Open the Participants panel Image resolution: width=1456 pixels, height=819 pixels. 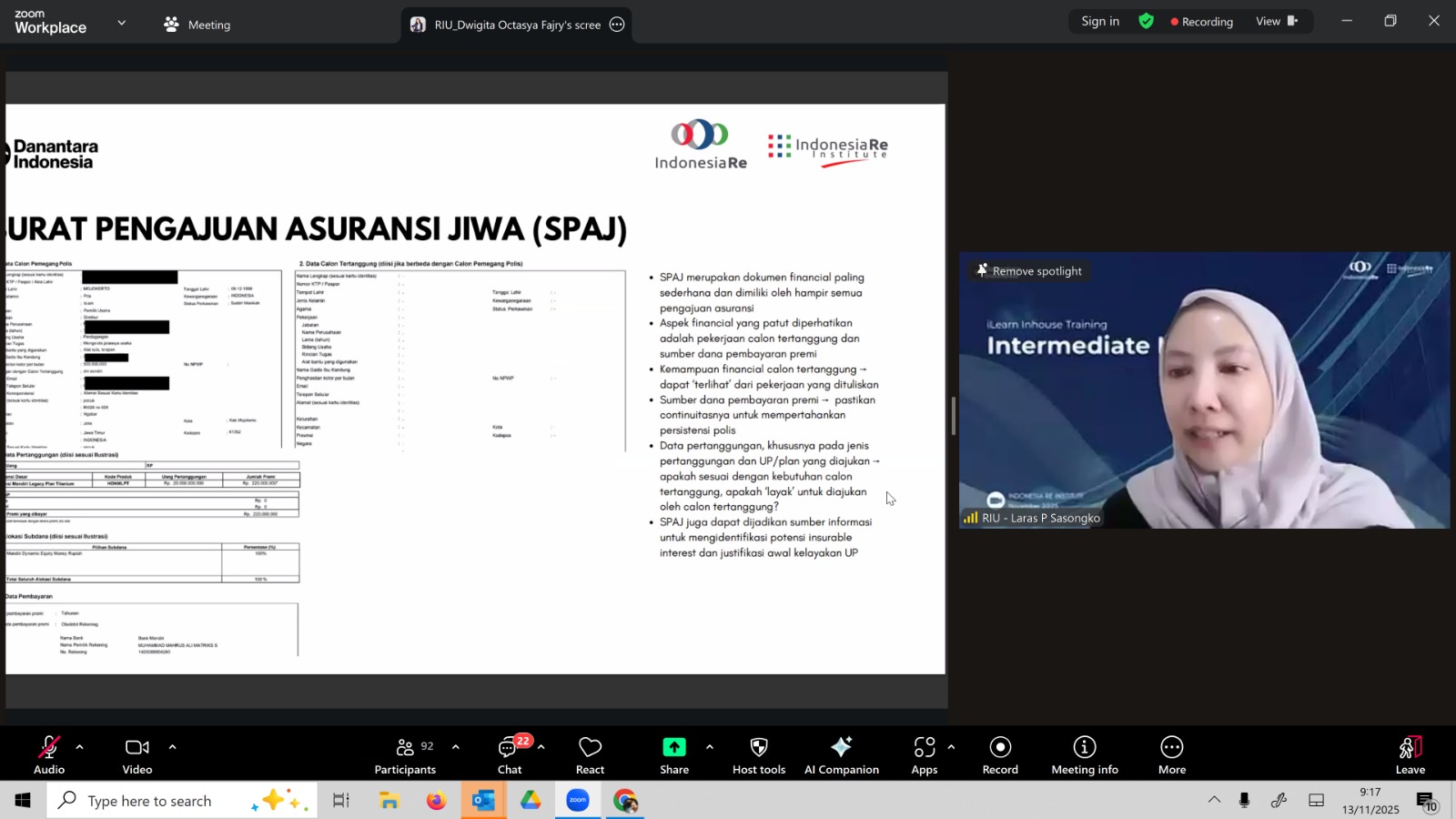(405, 754)
